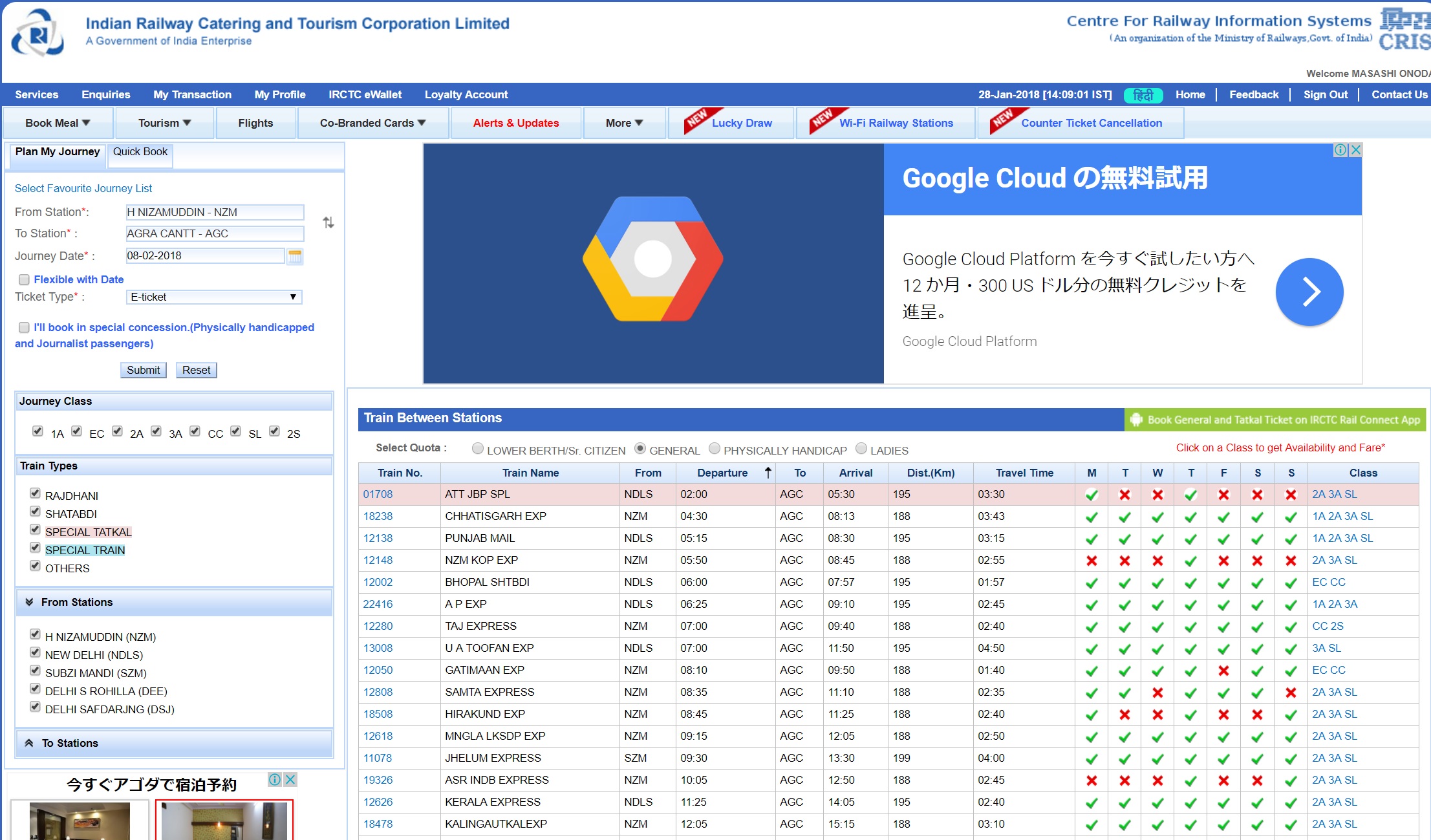Close the Agoda hotel ad
This screenshot has height=840, width=1431.
pyautogui.click(x=291, y=779)
